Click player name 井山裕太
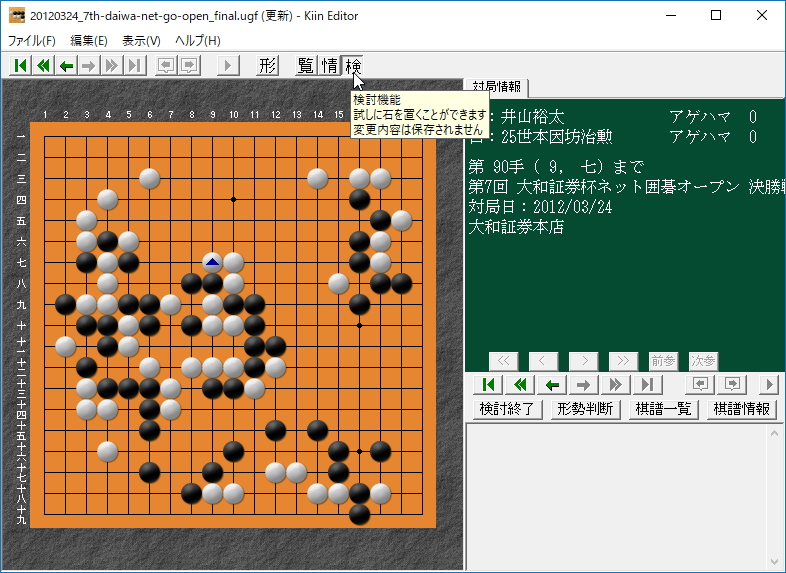786x573 pixels. [532, 117]
